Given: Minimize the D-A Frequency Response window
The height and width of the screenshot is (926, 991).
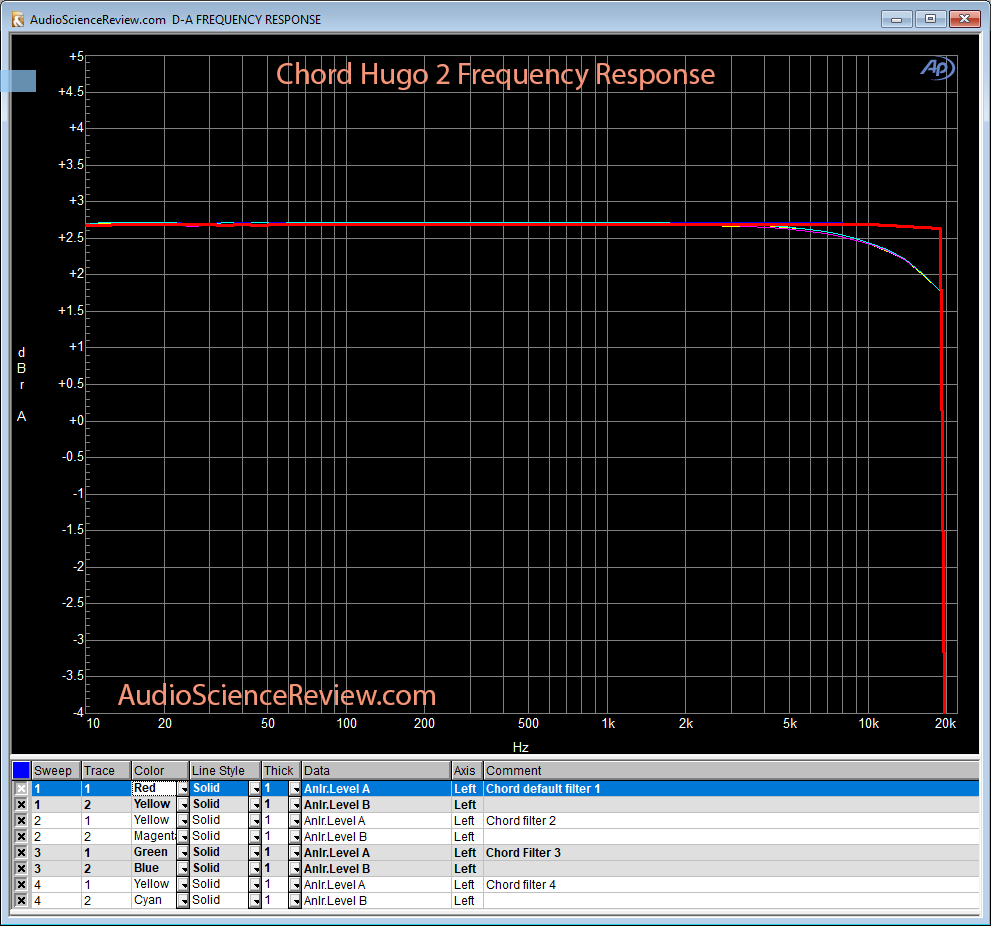Looking at the screenshot, I should 896,19.
